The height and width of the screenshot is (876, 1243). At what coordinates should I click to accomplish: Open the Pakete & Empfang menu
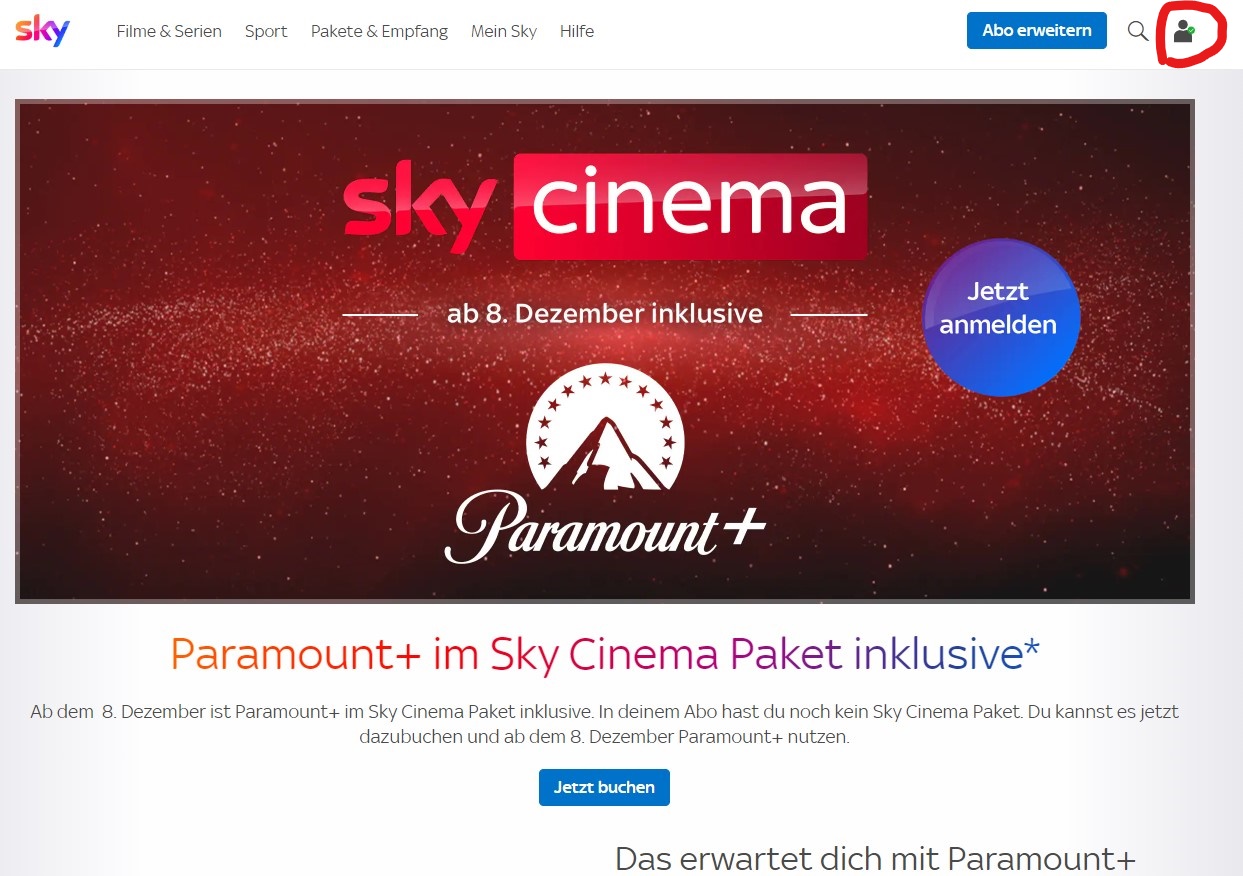point(379,31)
